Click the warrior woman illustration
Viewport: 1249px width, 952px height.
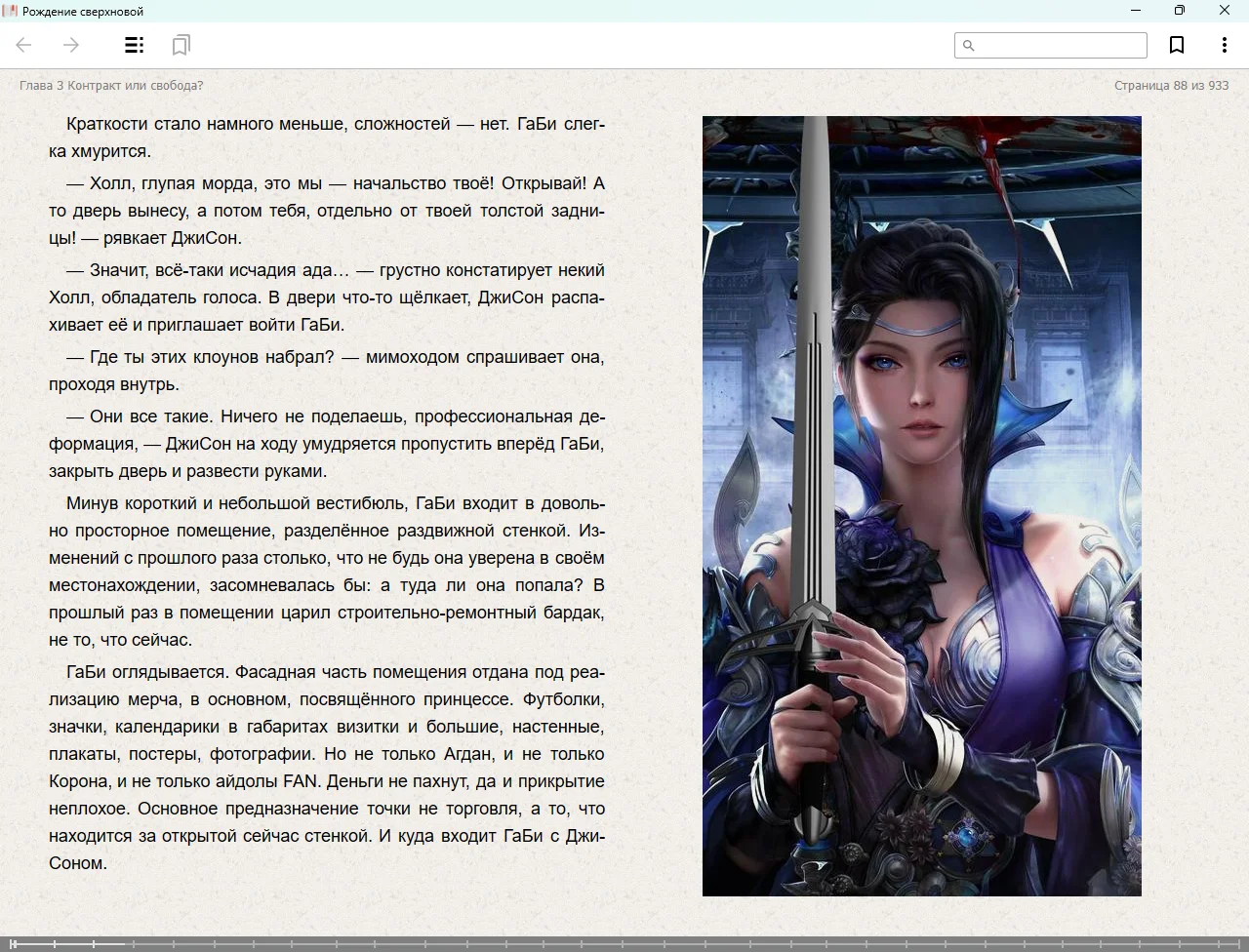(x=921, y=505)
